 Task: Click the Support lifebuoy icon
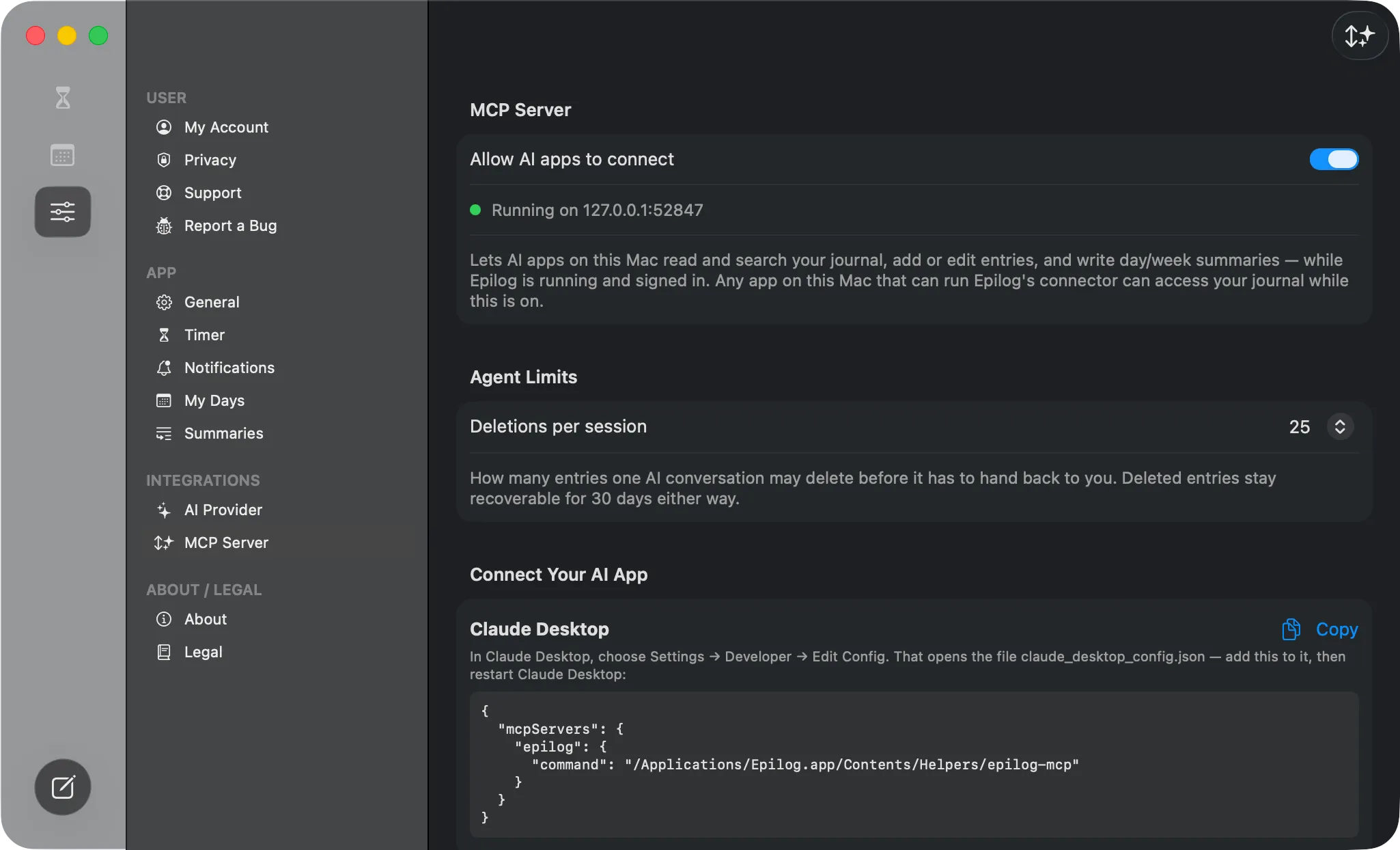pyautogui.click(x=164, y=193)
